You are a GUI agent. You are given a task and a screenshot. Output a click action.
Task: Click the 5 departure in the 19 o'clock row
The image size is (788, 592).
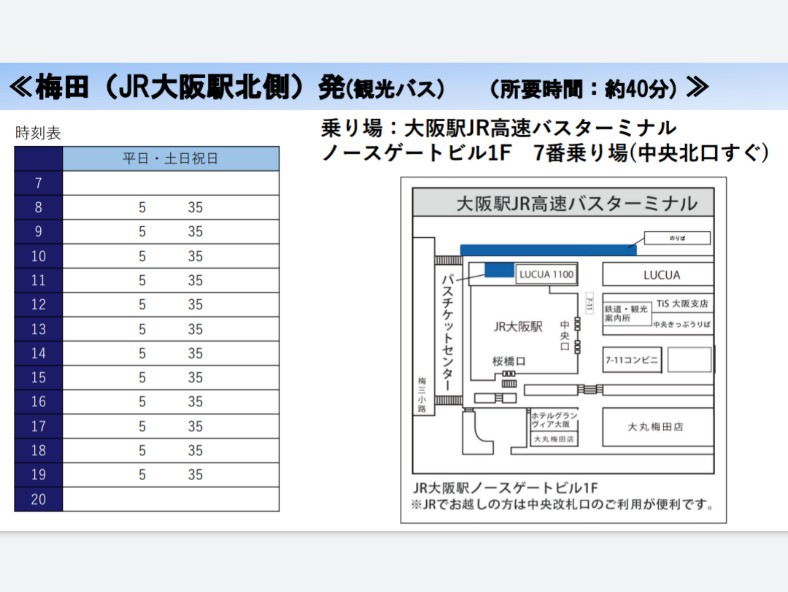pos(142,474)
